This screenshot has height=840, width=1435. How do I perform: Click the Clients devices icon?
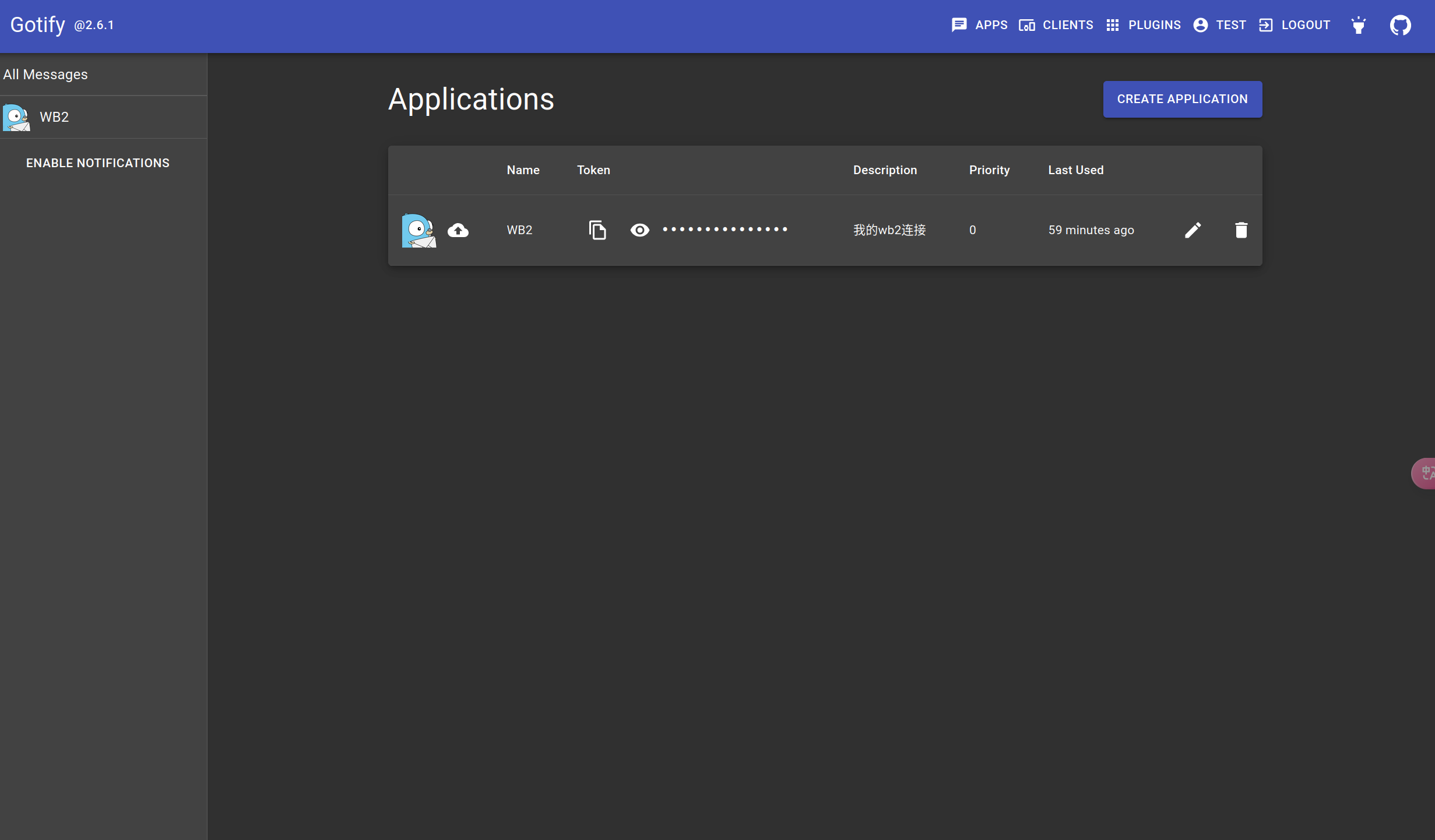(1027, 25)
